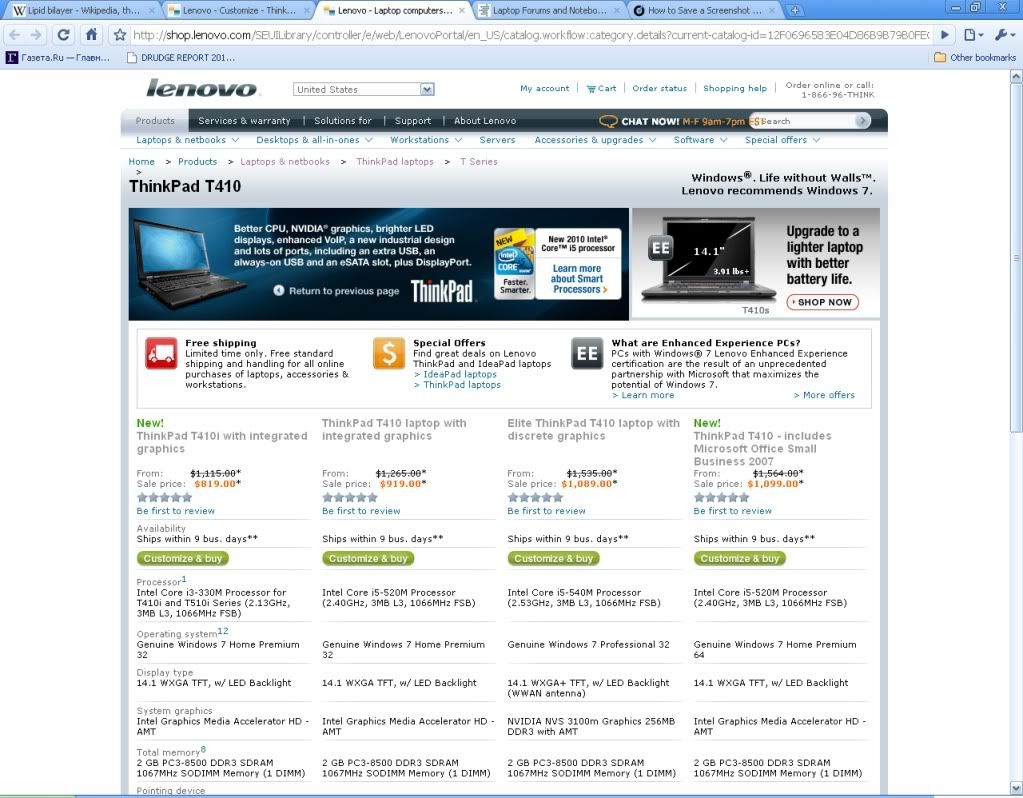
Task: Open the Support menu item
Action: (412, 121)
